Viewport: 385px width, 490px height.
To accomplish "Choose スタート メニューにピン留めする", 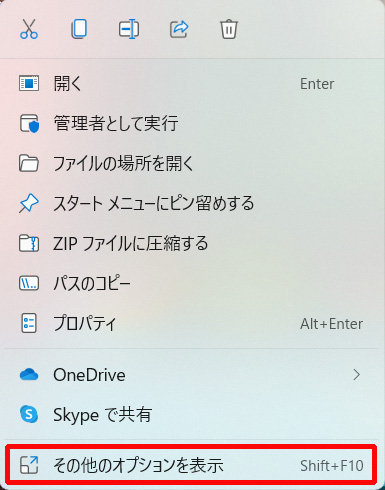I will 192,203.
